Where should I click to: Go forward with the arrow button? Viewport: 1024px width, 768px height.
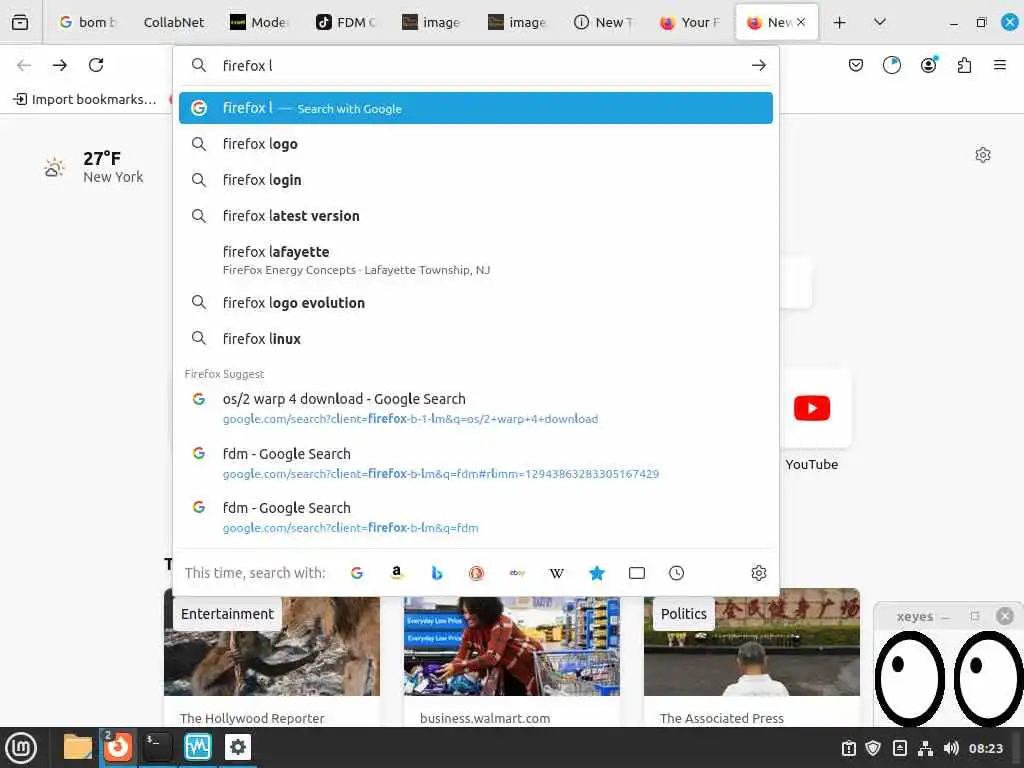tap(59, 65)
